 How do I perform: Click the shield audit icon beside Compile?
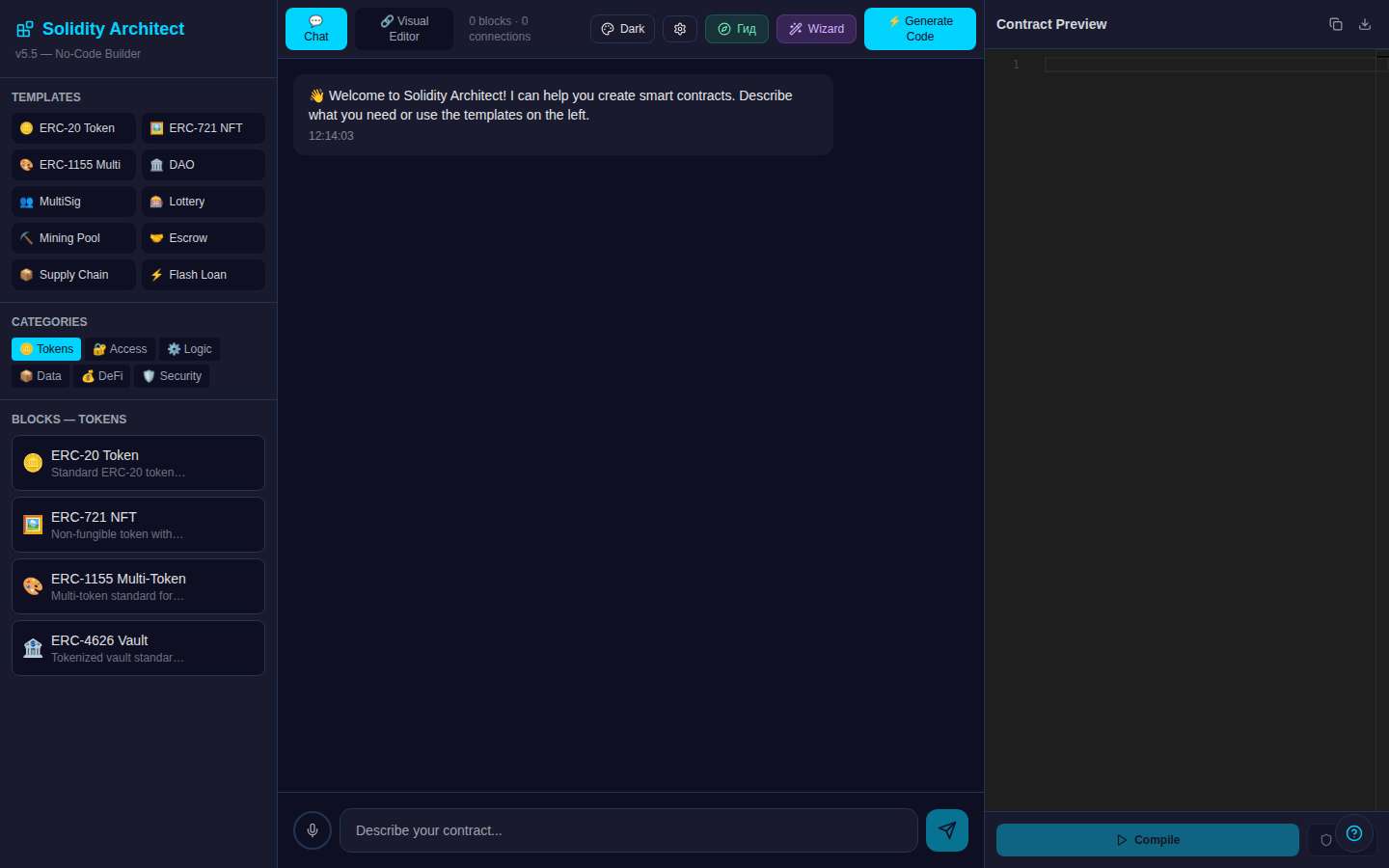coord(1325,840)
